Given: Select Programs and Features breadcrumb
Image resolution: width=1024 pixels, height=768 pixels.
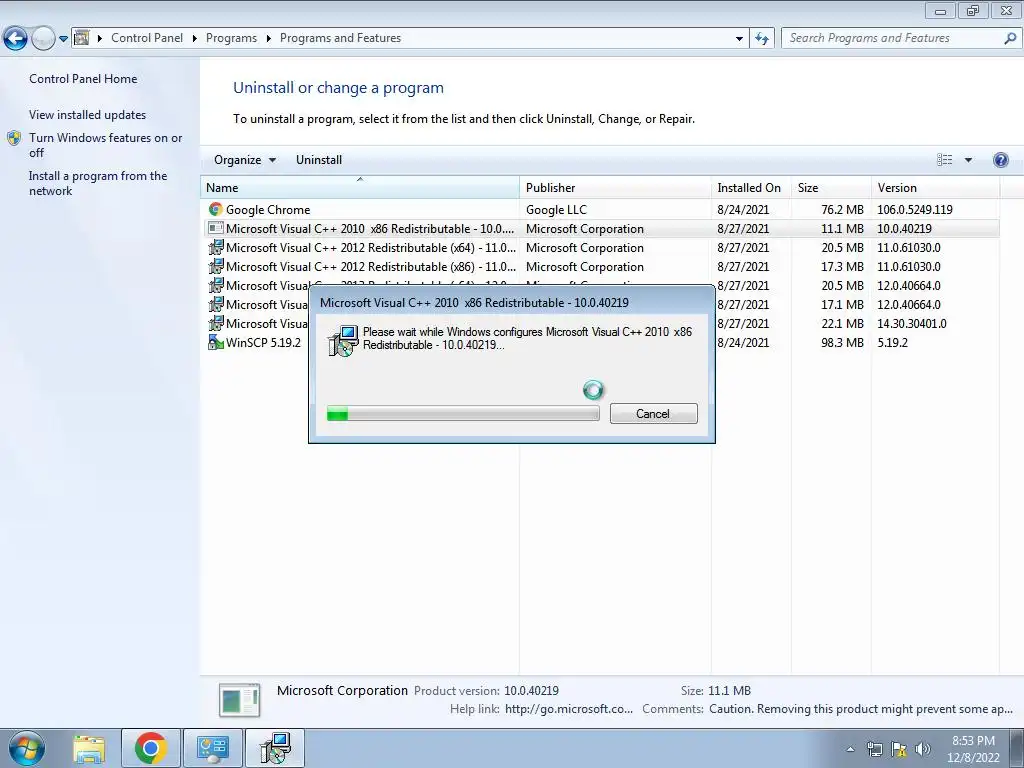Looking at the screenshot, I should pos(340,38).
